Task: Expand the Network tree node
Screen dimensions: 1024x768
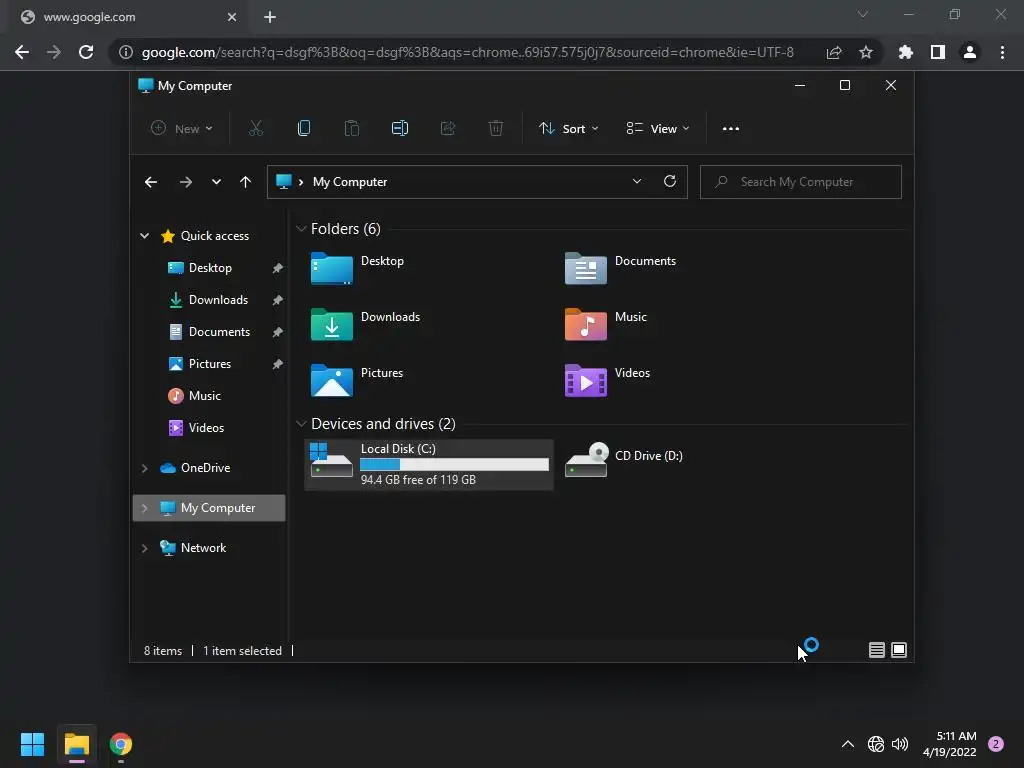Action: [x=144, y=549]
